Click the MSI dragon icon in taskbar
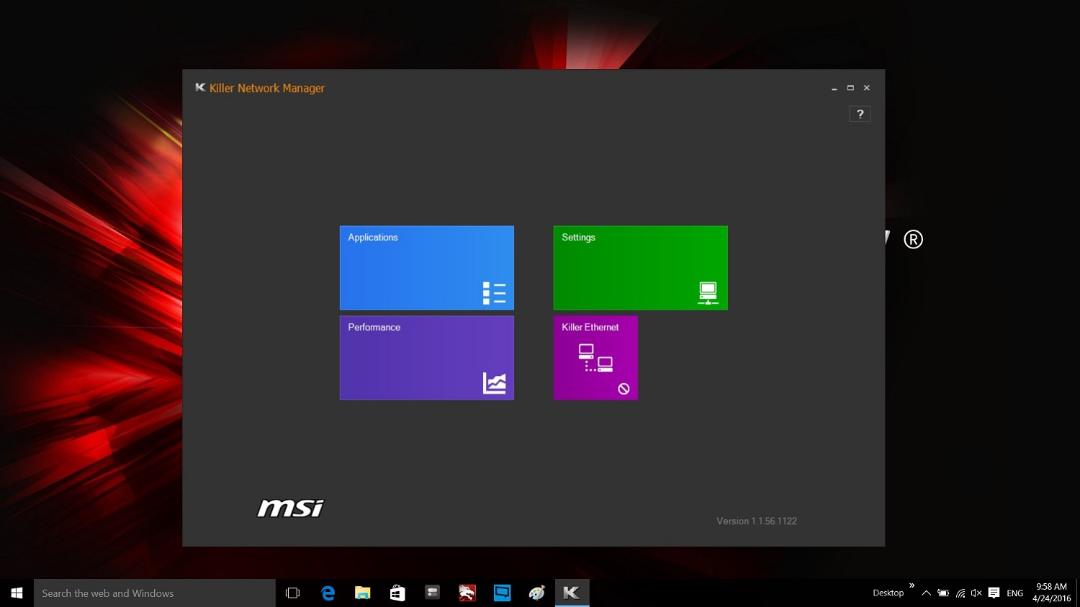 coord(467,593)
